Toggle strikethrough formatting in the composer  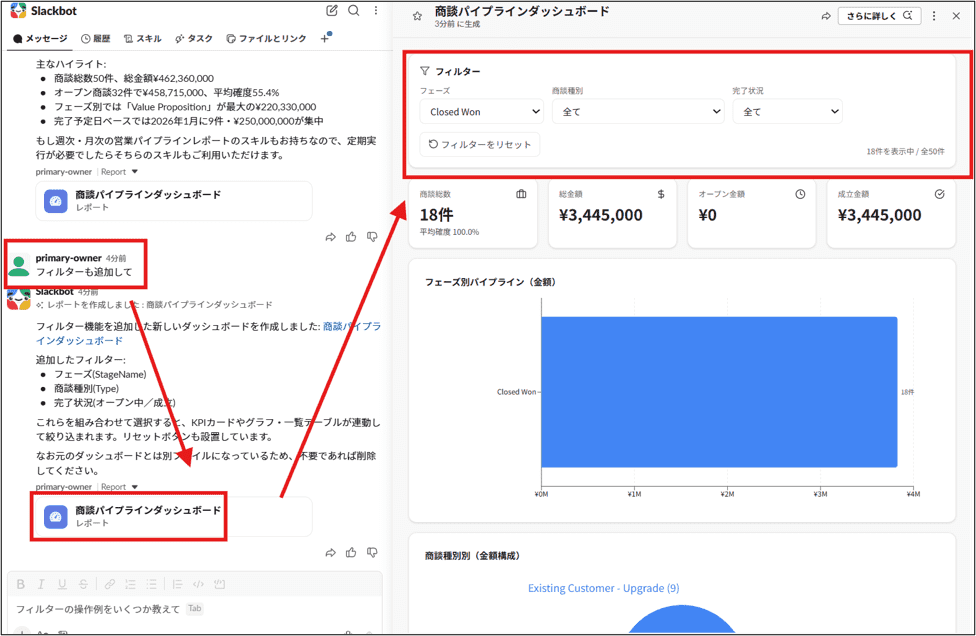[83, 584]
